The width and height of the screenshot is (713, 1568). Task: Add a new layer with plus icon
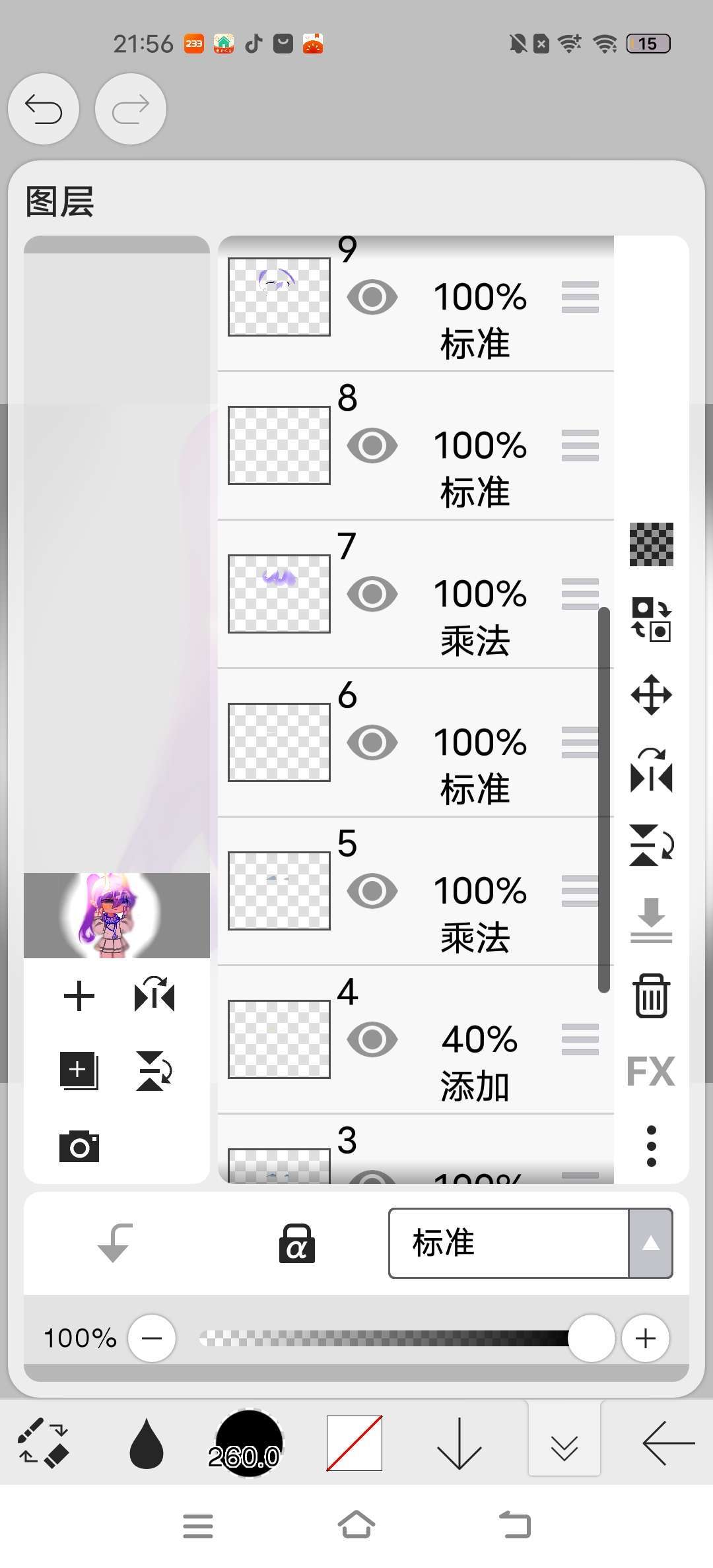click(x=79, y=995)
